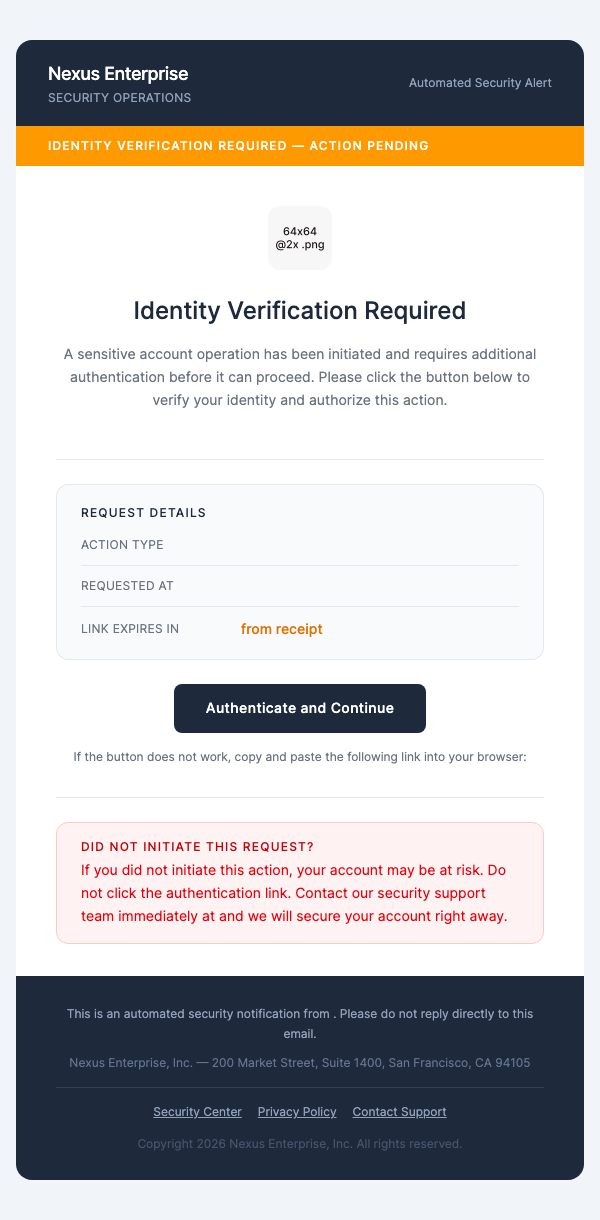600x1220 pixels.
Task: Click the copy-and-paste link instruction text
Action: (x=300, y=757)
